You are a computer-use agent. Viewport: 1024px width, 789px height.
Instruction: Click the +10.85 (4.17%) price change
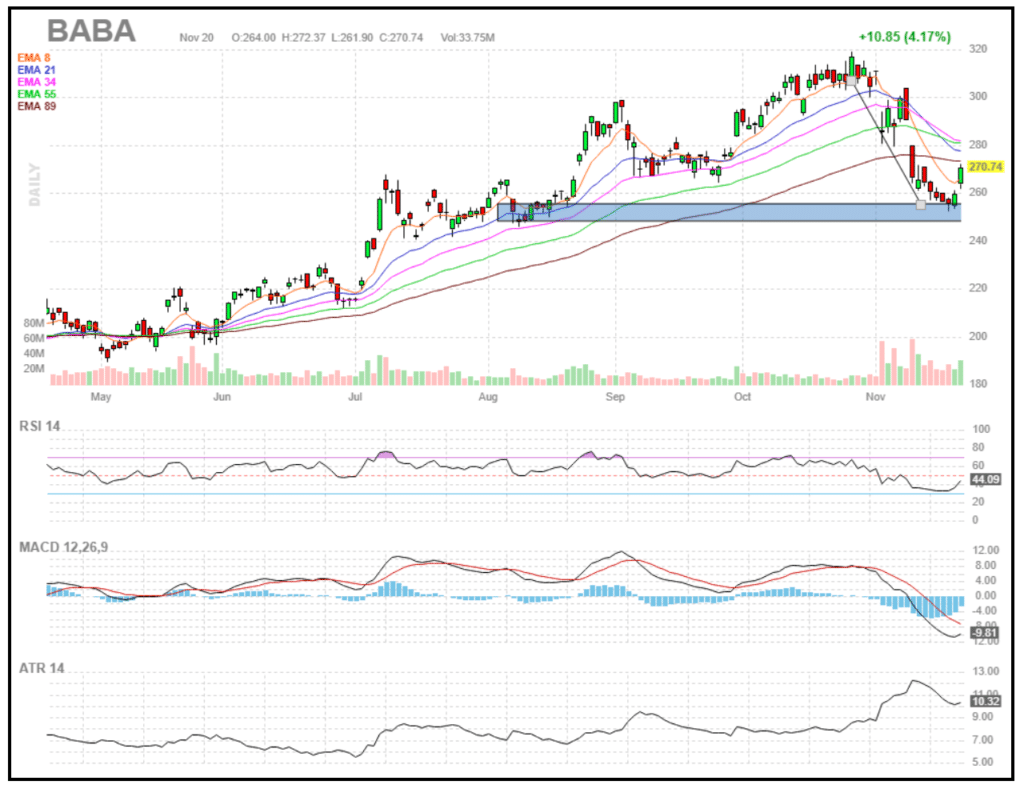tap(904, 37)
